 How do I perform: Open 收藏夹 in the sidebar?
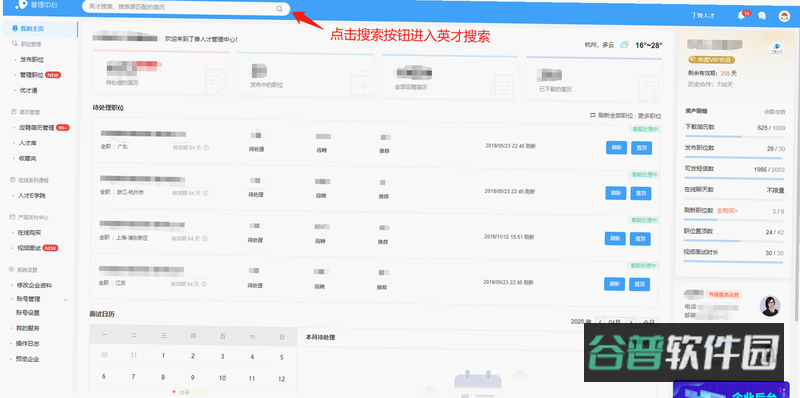click(28, 159)
